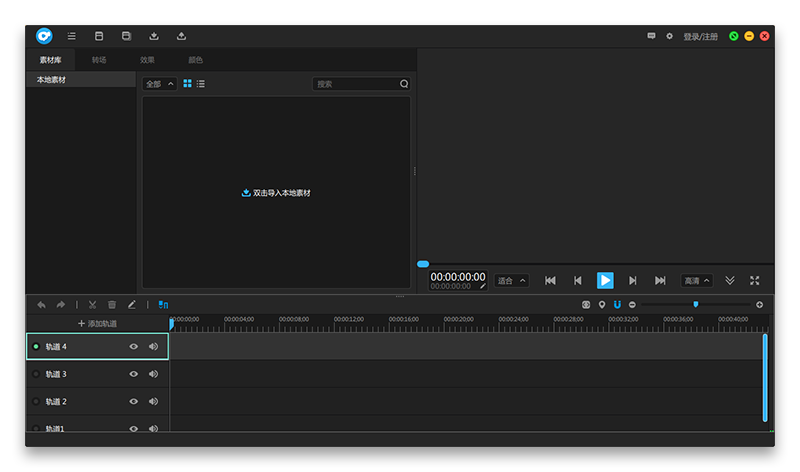Zoom out timeline with minus icon
This screenshot has height=472, width=800.
(x=632, y=305)
